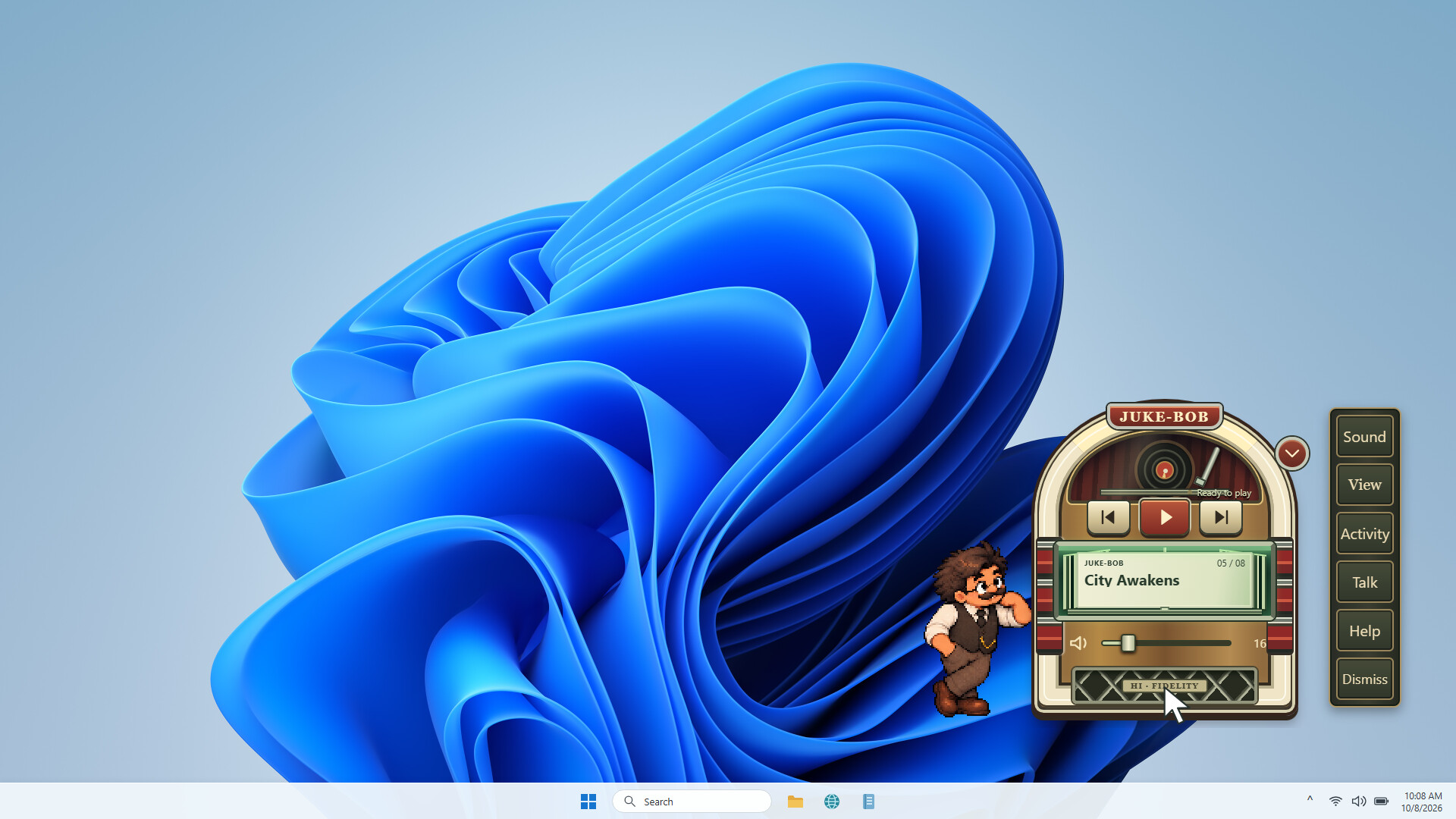Viewport: 1456px width, 819px height.
Task: Dismiss the desktop companion
Action: click(x=1364, y=679)
